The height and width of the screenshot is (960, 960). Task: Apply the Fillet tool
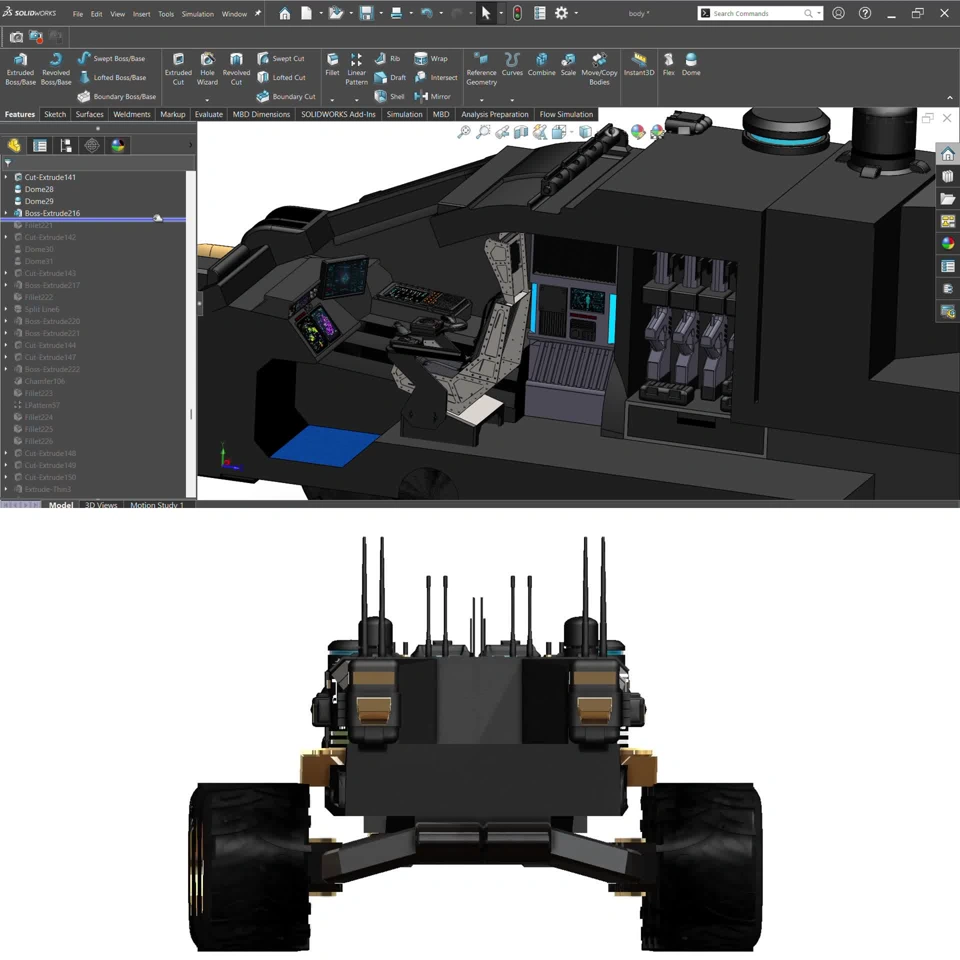point(332,65)
